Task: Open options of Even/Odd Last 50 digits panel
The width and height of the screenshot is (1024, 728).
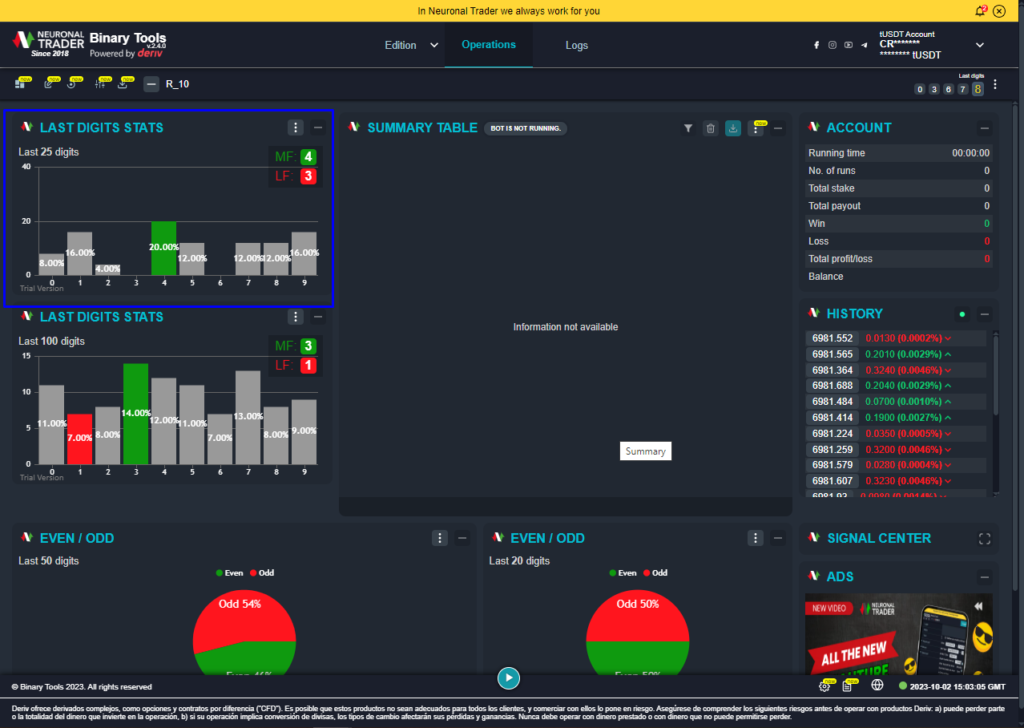Action: (440, 538)
